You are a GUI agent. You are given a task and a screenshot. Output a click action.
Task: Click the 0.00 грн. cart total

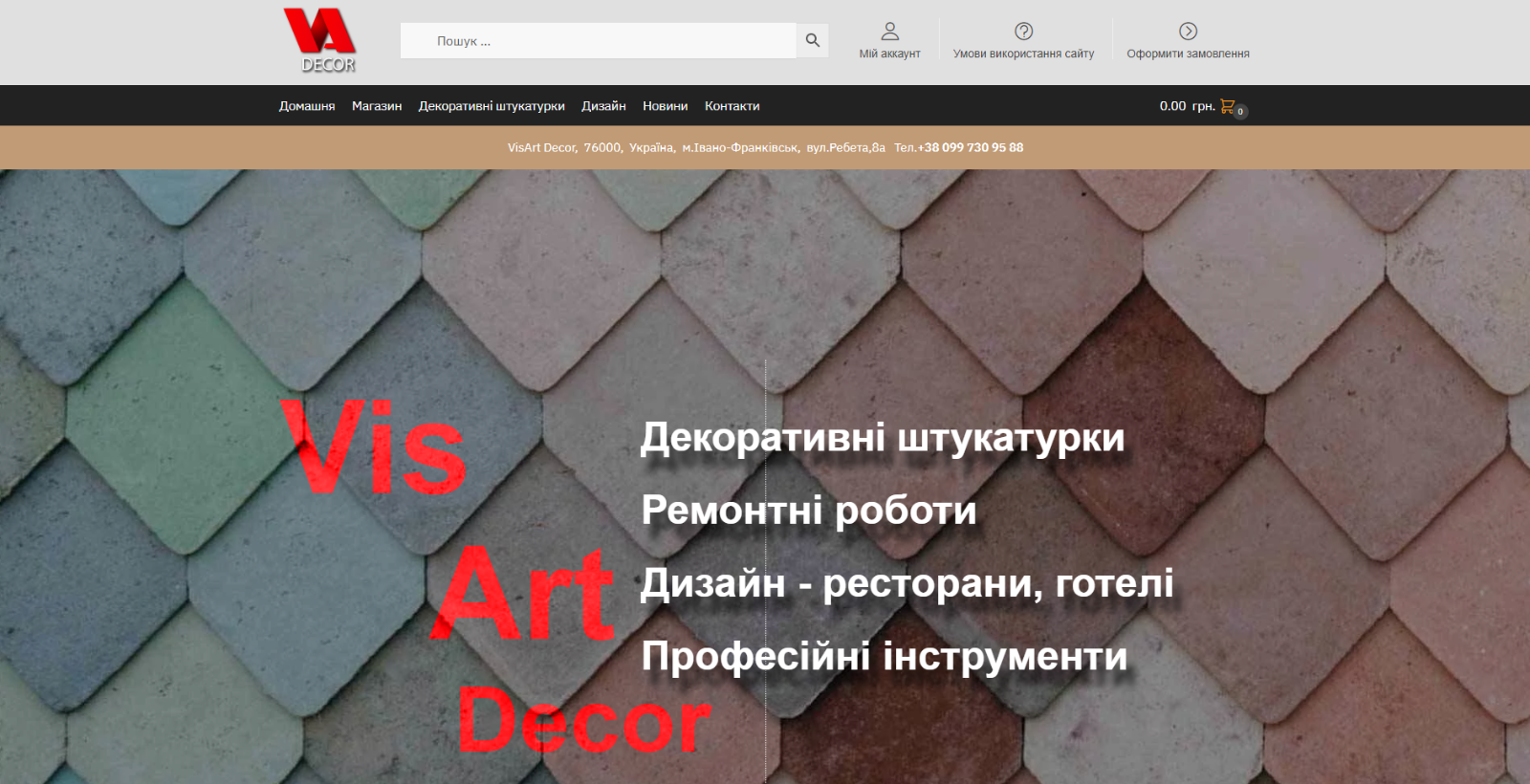coord(1187,106)
